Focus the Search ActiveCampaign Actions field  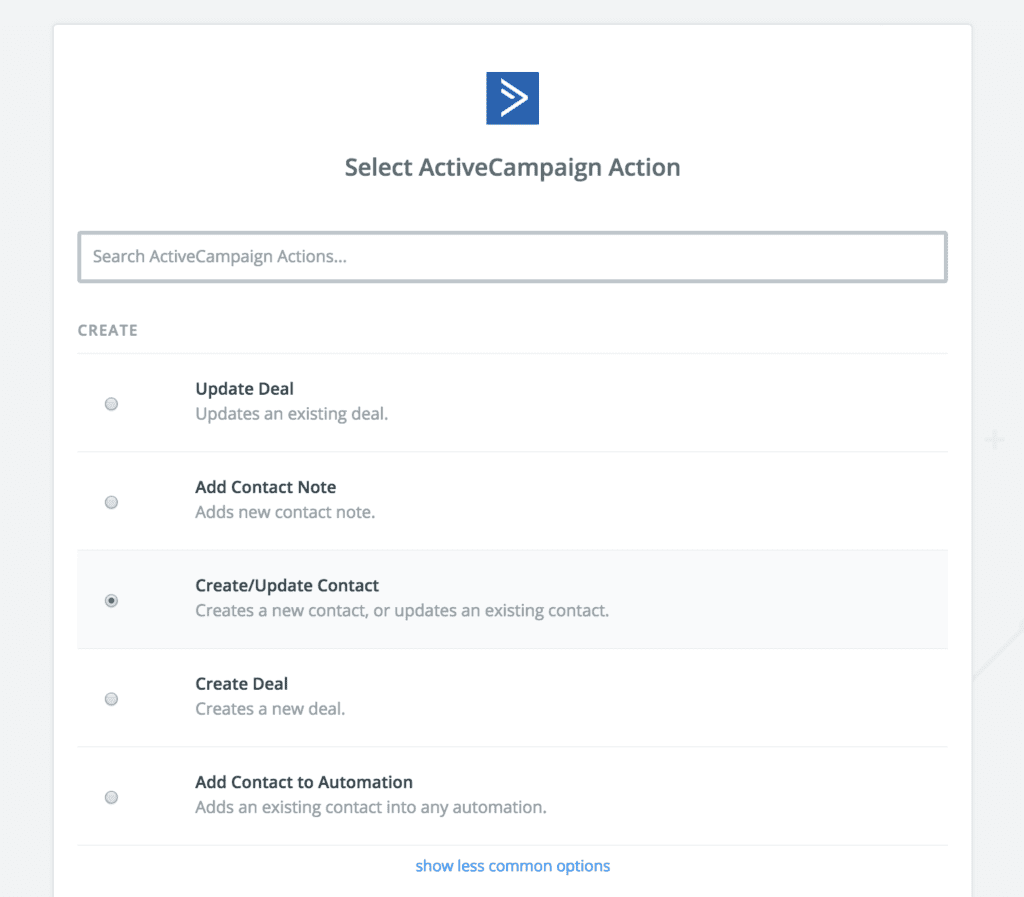[512, 257]
